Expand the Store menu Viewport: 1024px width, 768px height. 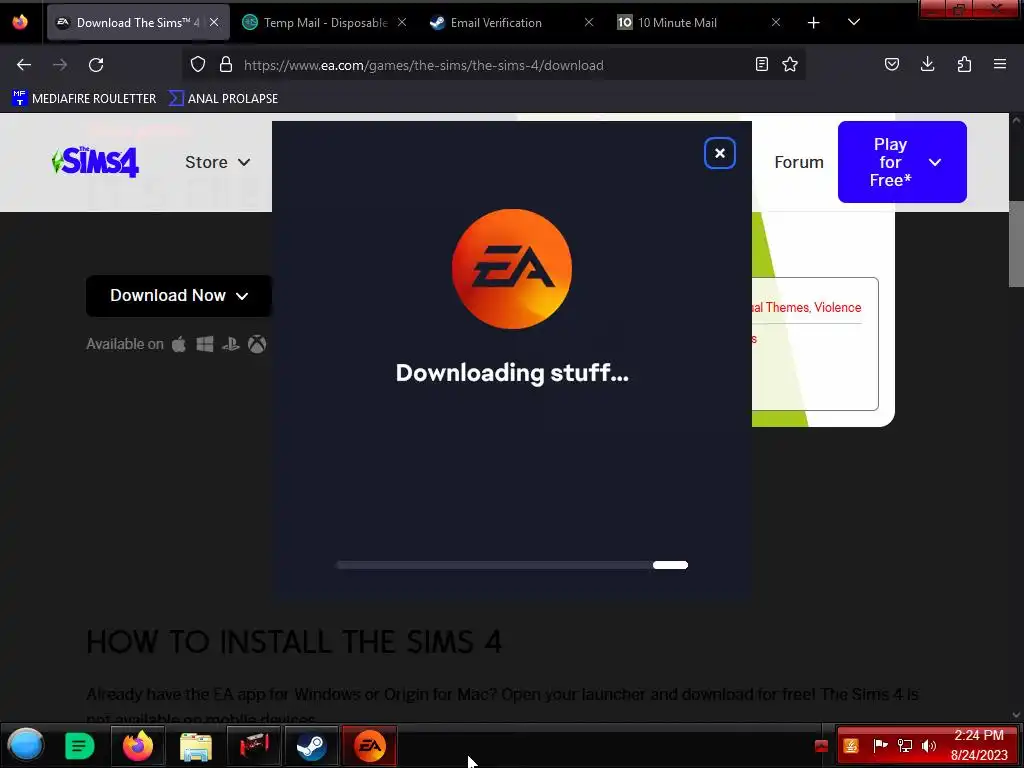click(217, 162)
